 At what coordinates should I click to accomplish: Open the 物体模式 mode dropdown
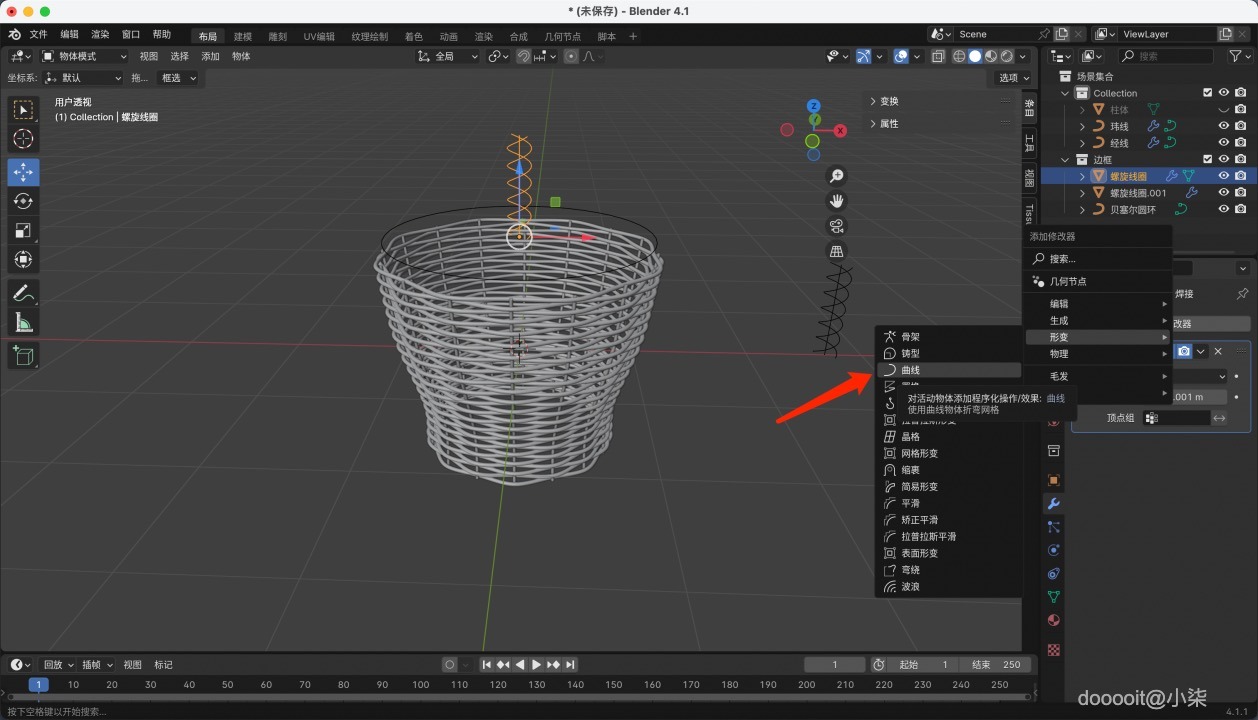point(84,56)
